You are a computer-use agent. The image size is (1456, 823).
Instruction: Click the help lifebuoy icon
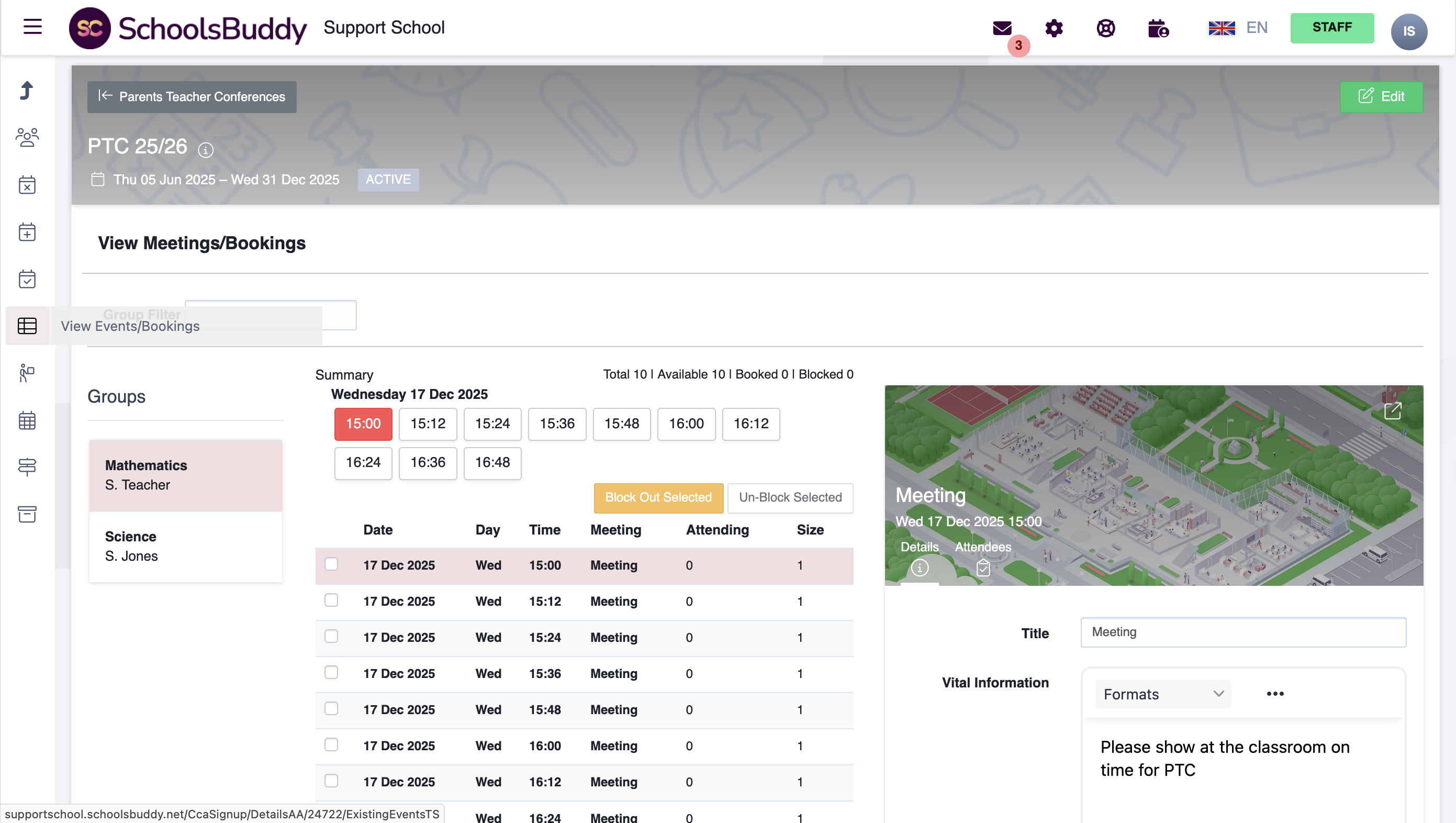pos(1105,28)
